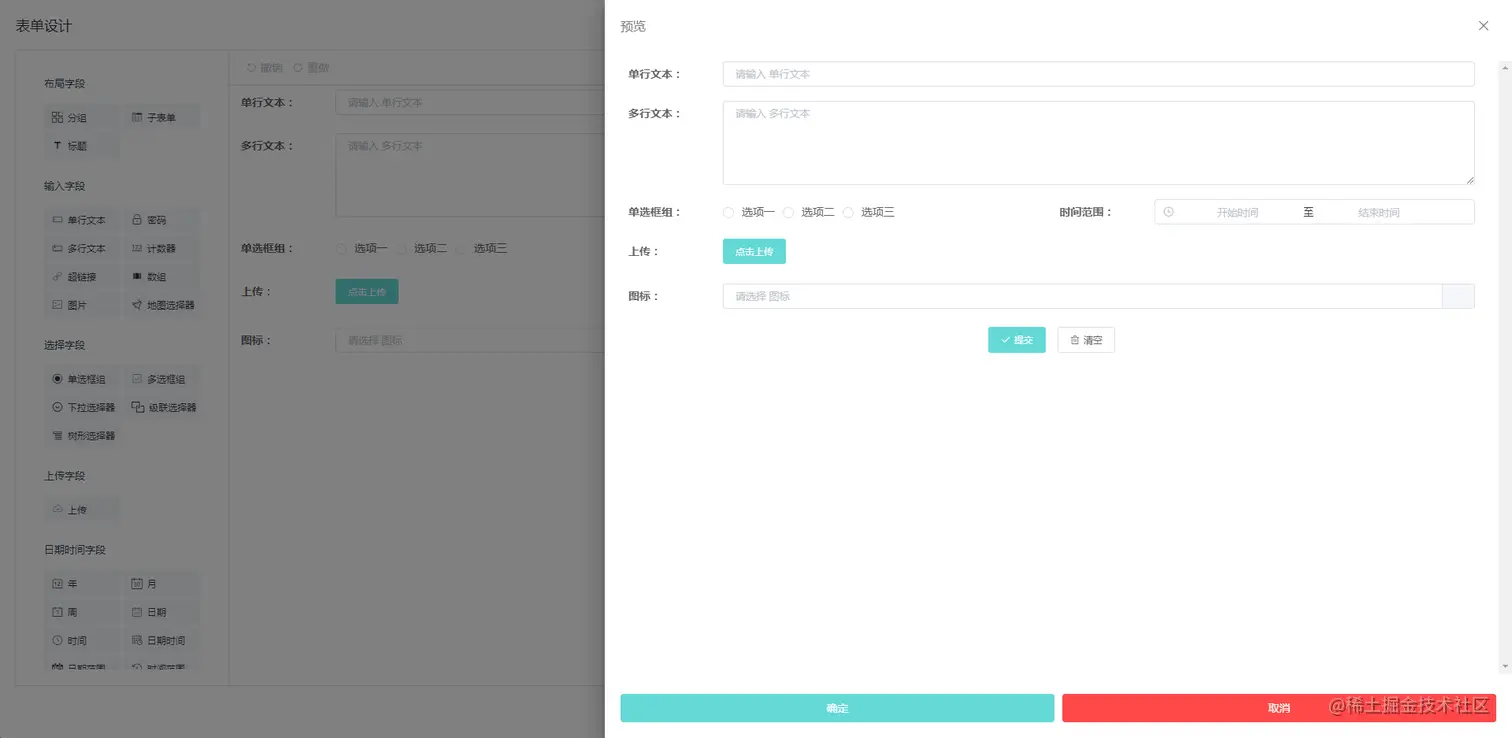Select the 多选框组 field

point(160,379)
